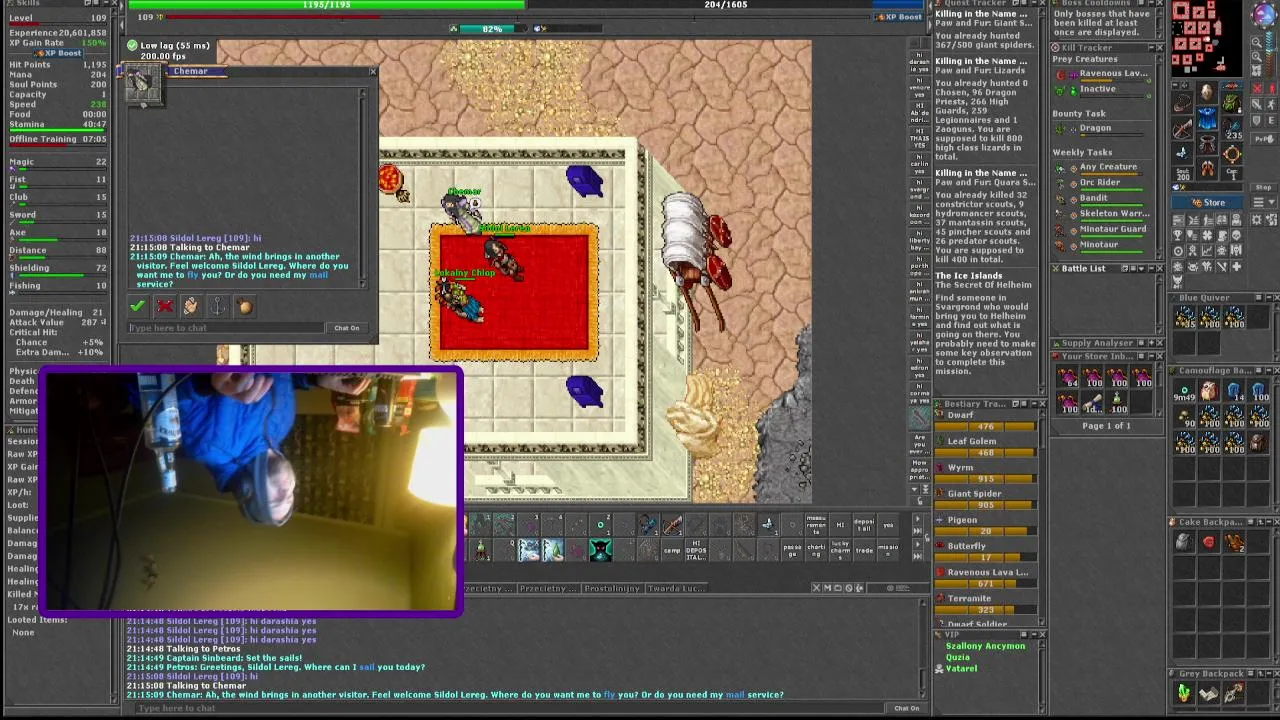Click the blue armor in the equipment slot

click(x=1207, y=118)
